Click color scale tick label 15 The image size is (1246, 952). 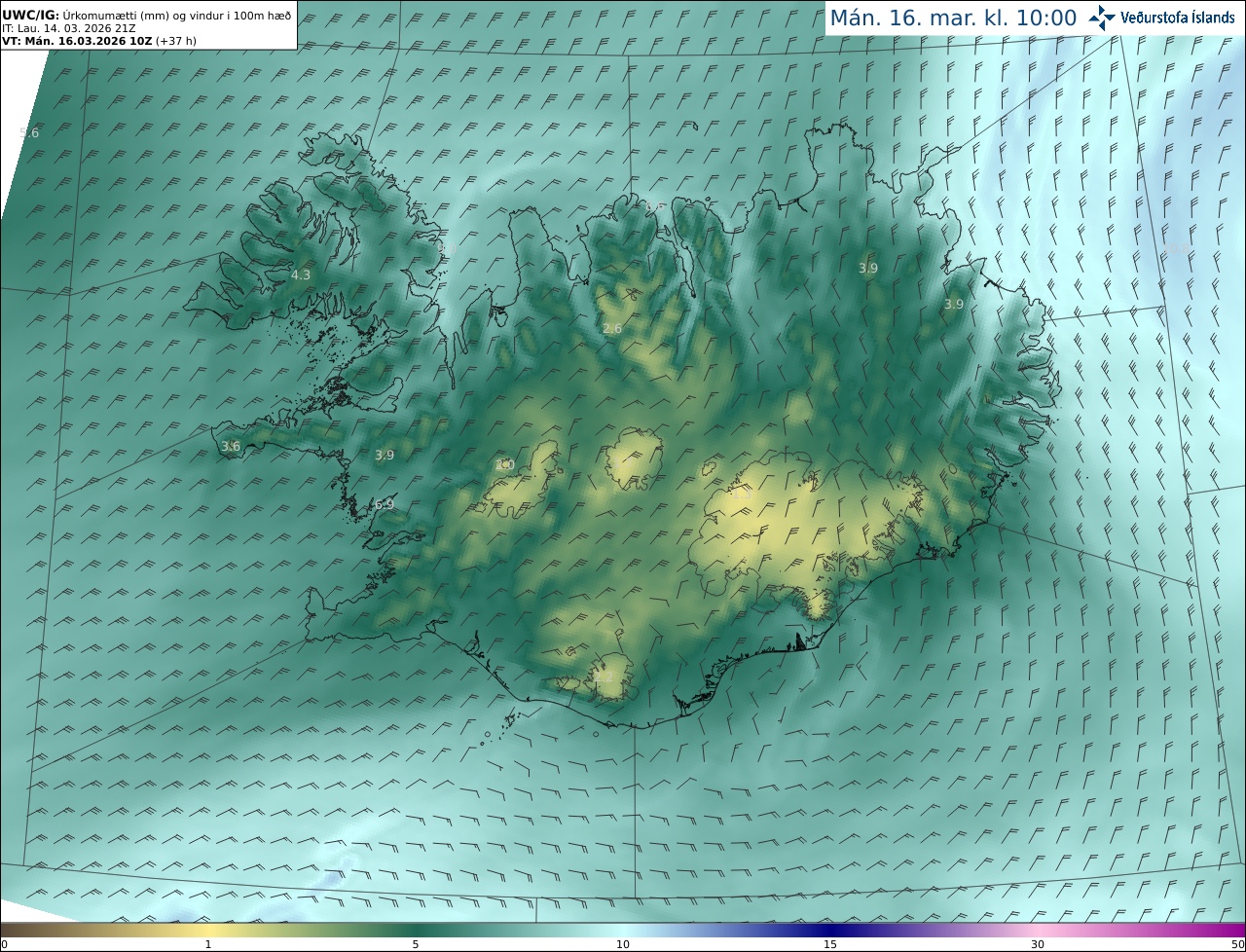[830, 944]
